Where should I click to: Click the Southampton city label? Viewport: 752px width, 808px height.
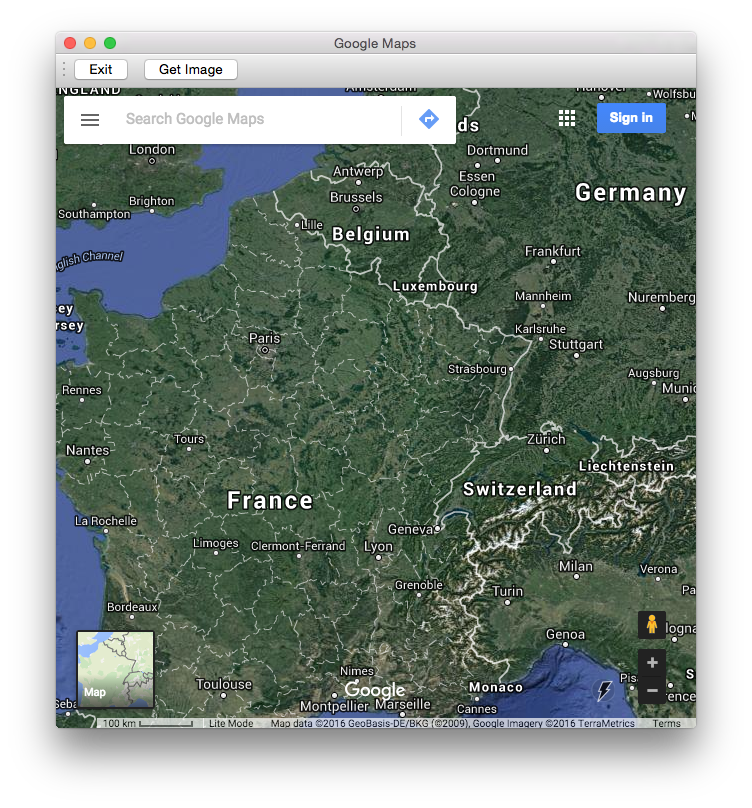[94, 214]
